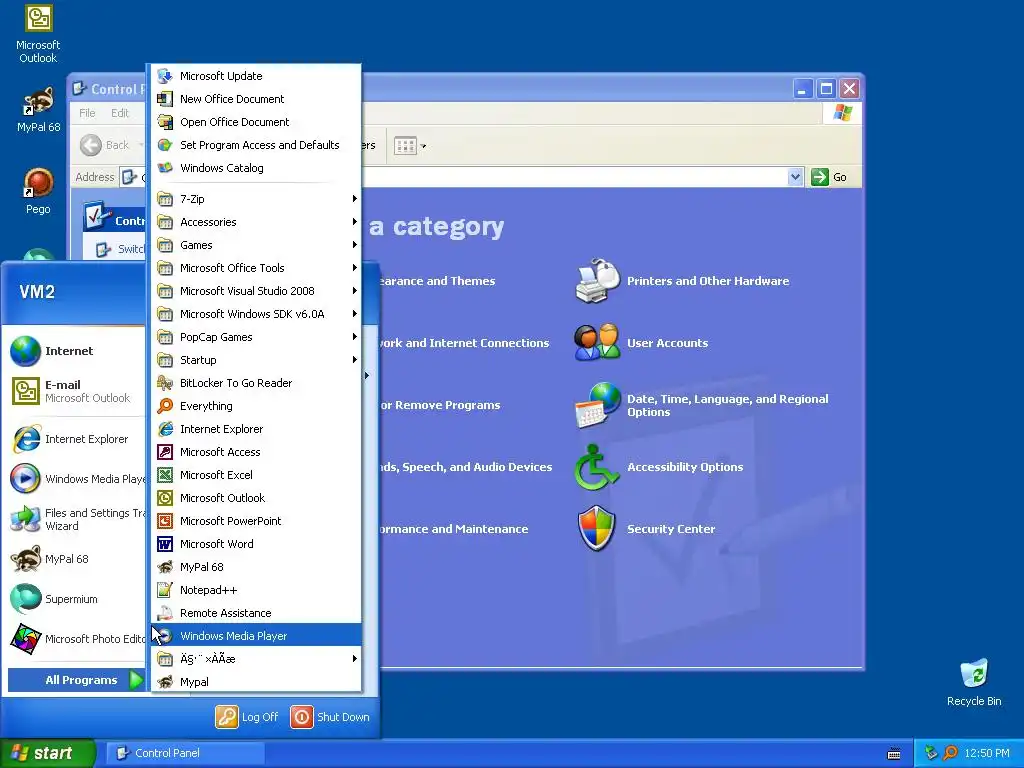Click the Microsoft Access icon
Viewport: 1024px width, 768px height.
tap(165, 452)
